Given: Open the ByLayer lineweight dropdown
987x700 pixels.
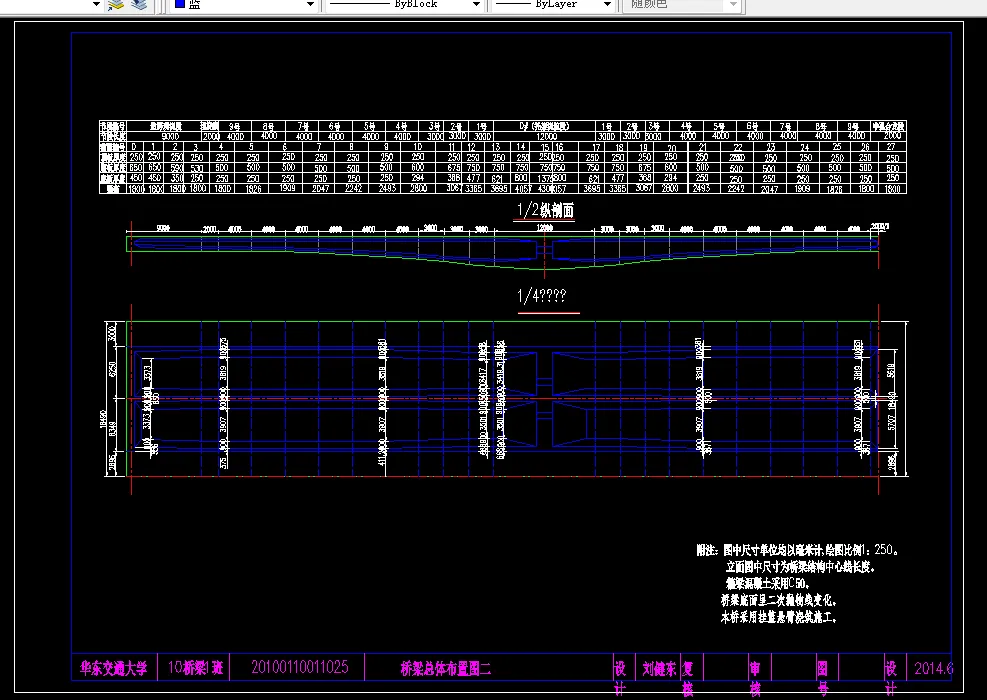Looking at the screenshot, I should coord(607,4).
